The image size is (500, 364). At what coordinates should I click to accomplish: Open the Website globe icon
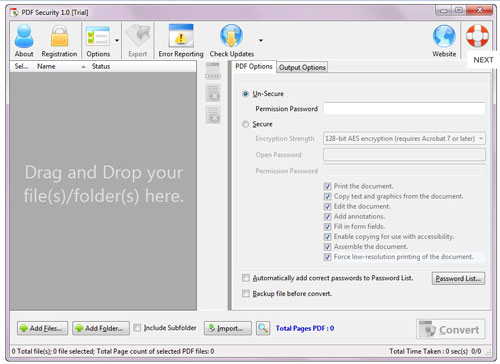444,36
